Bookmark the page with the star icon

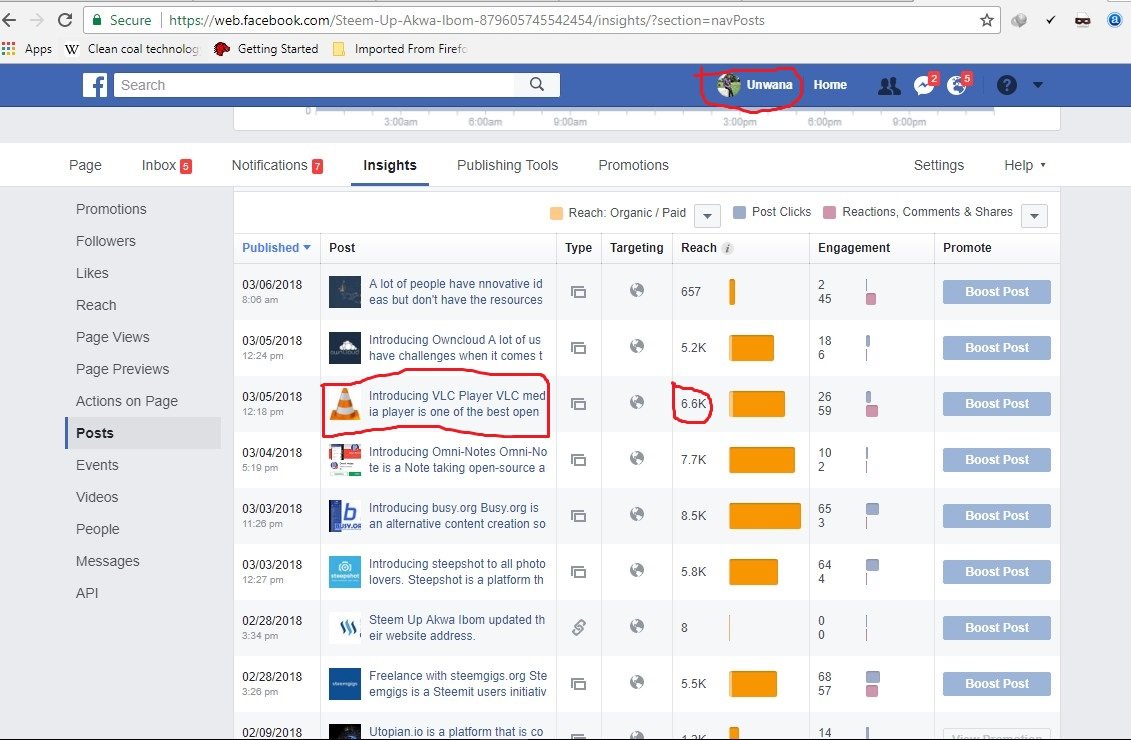[987, 20]
